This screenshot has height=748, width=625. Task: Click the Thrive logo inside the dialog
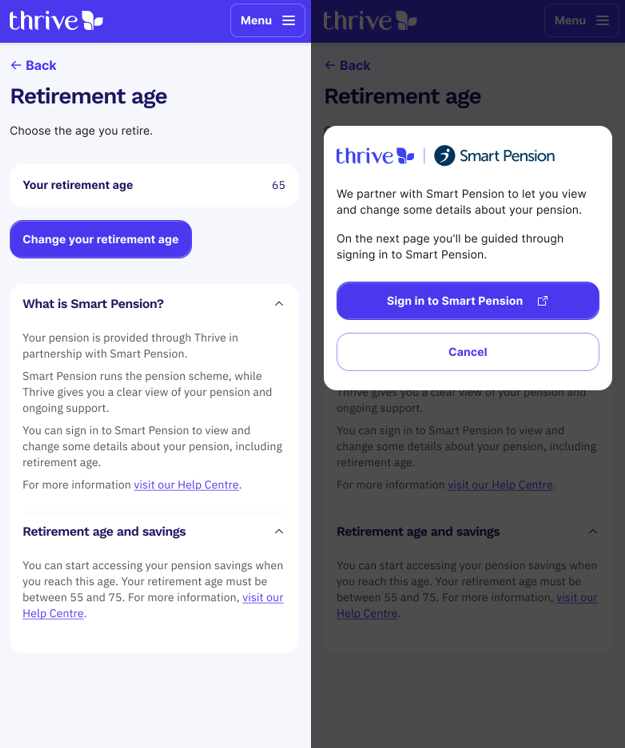(375, 156)
